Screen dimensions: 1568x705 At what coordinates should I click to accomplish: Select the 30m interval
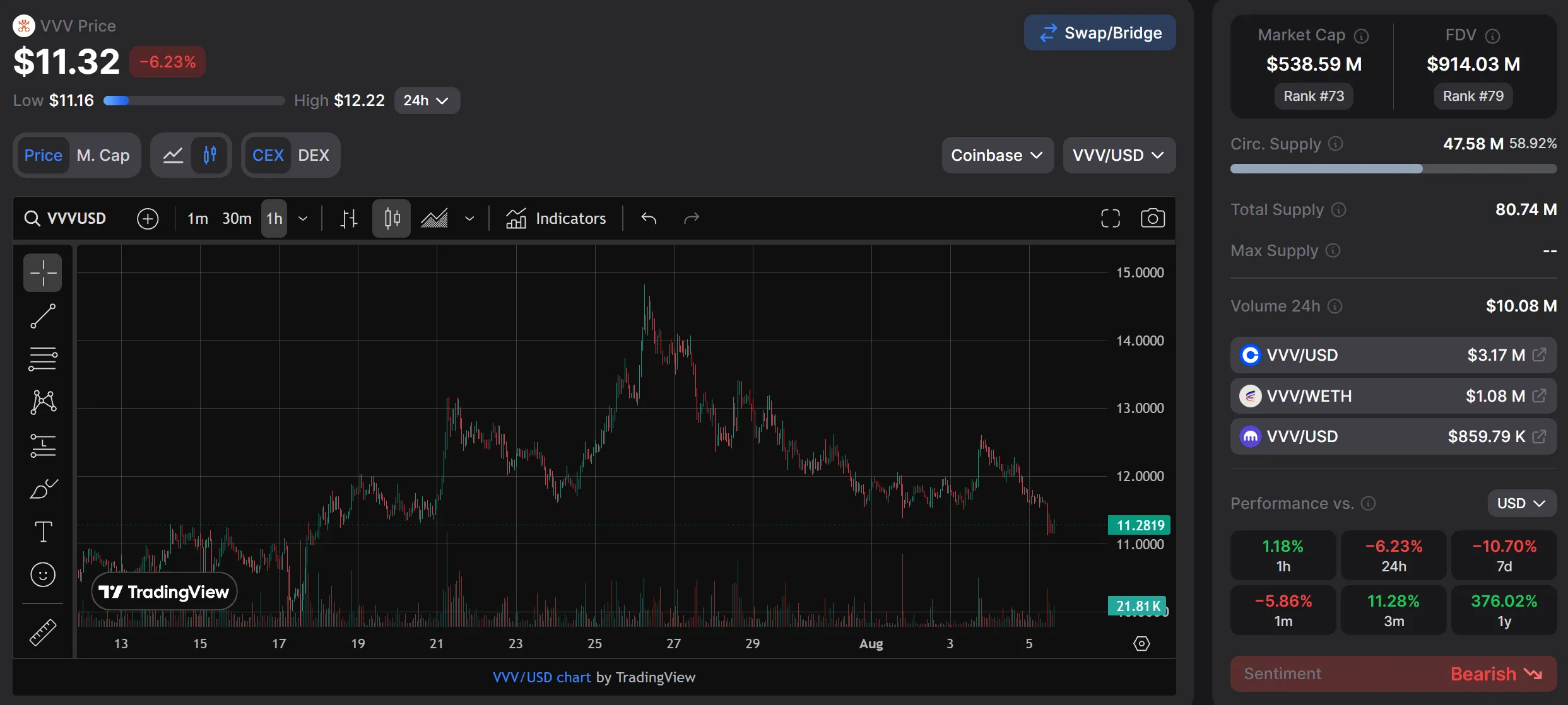pos(237,219)
